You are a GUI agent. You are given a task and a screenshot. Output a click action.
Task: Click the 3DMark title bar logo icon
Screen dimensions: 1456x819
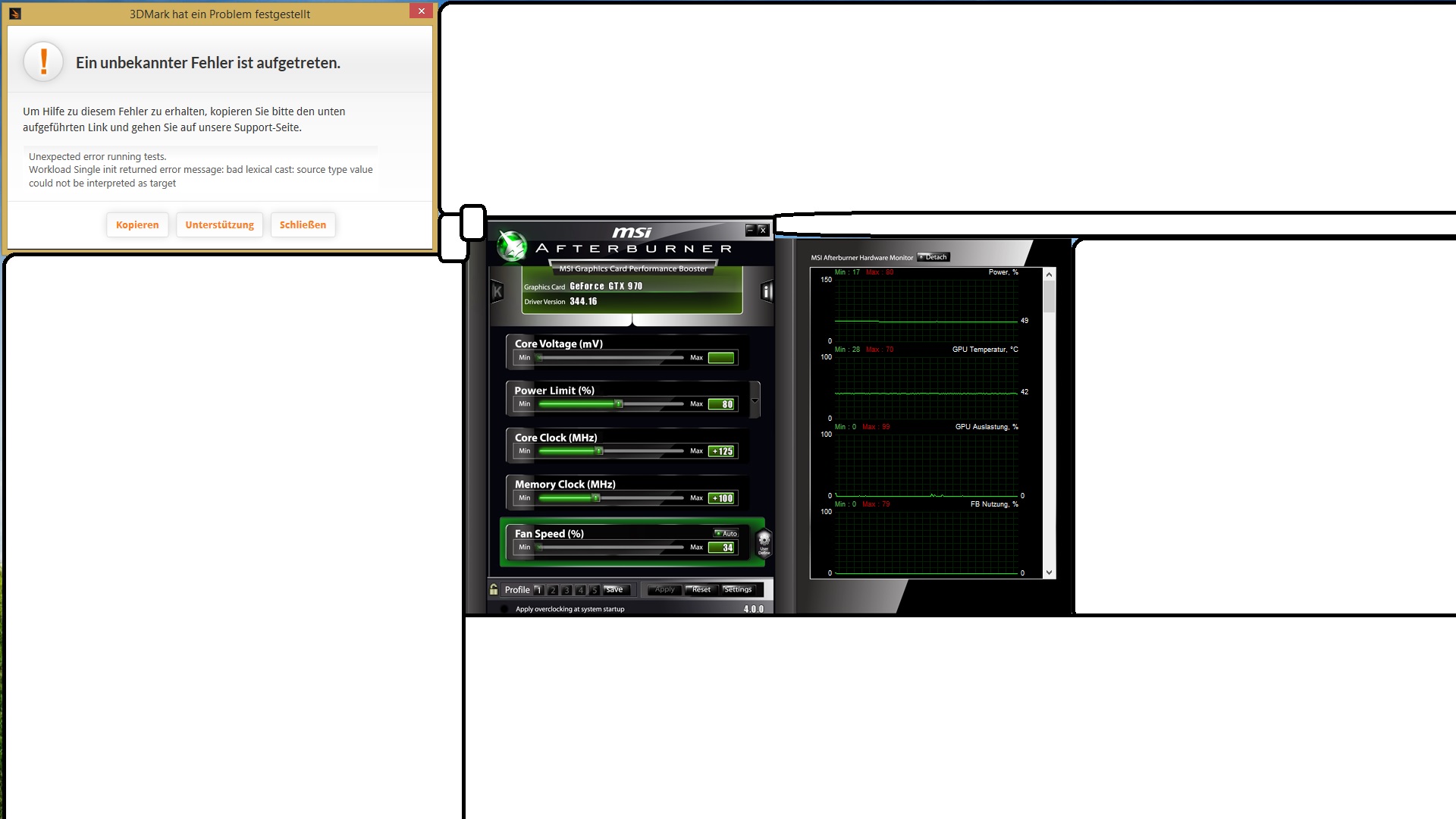click(15, 14)
